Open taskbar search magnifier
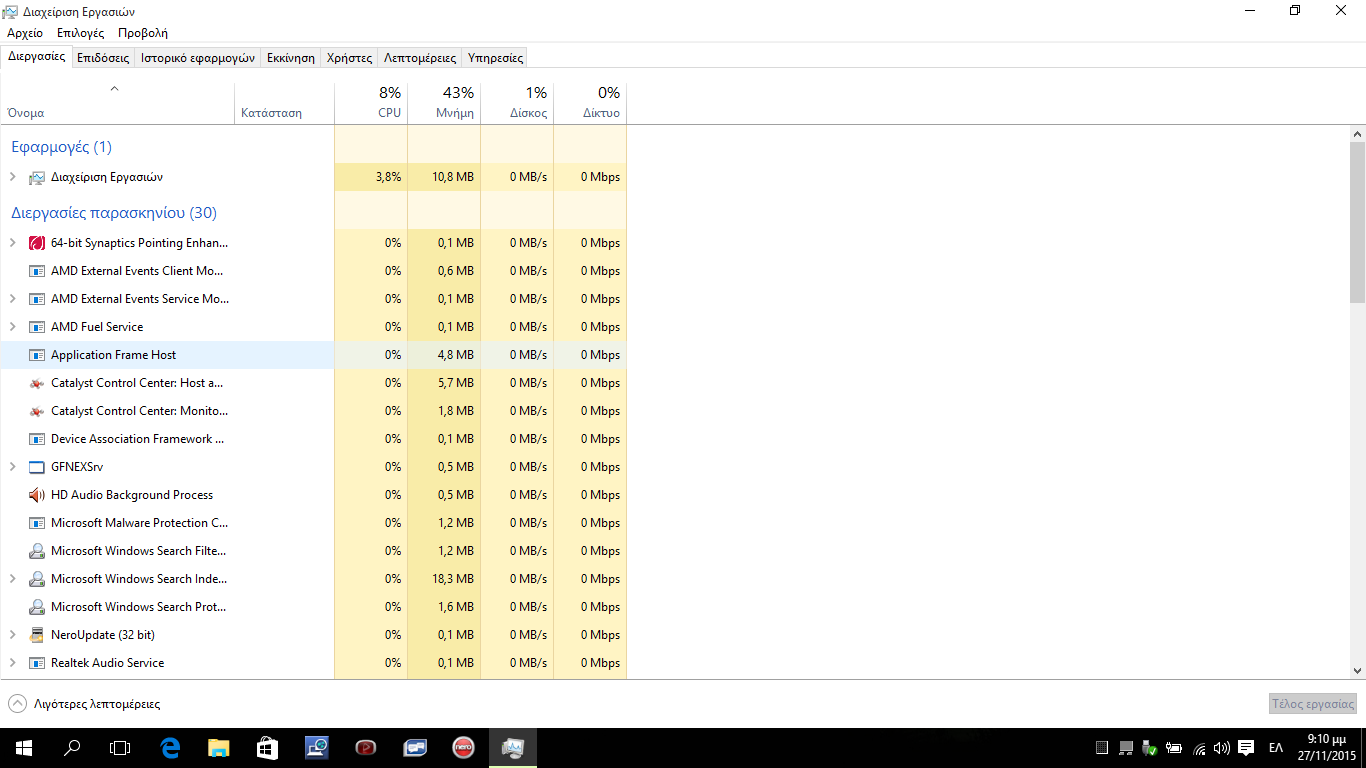This screenshot has height=768, width=1366. (x=72, y=748)
